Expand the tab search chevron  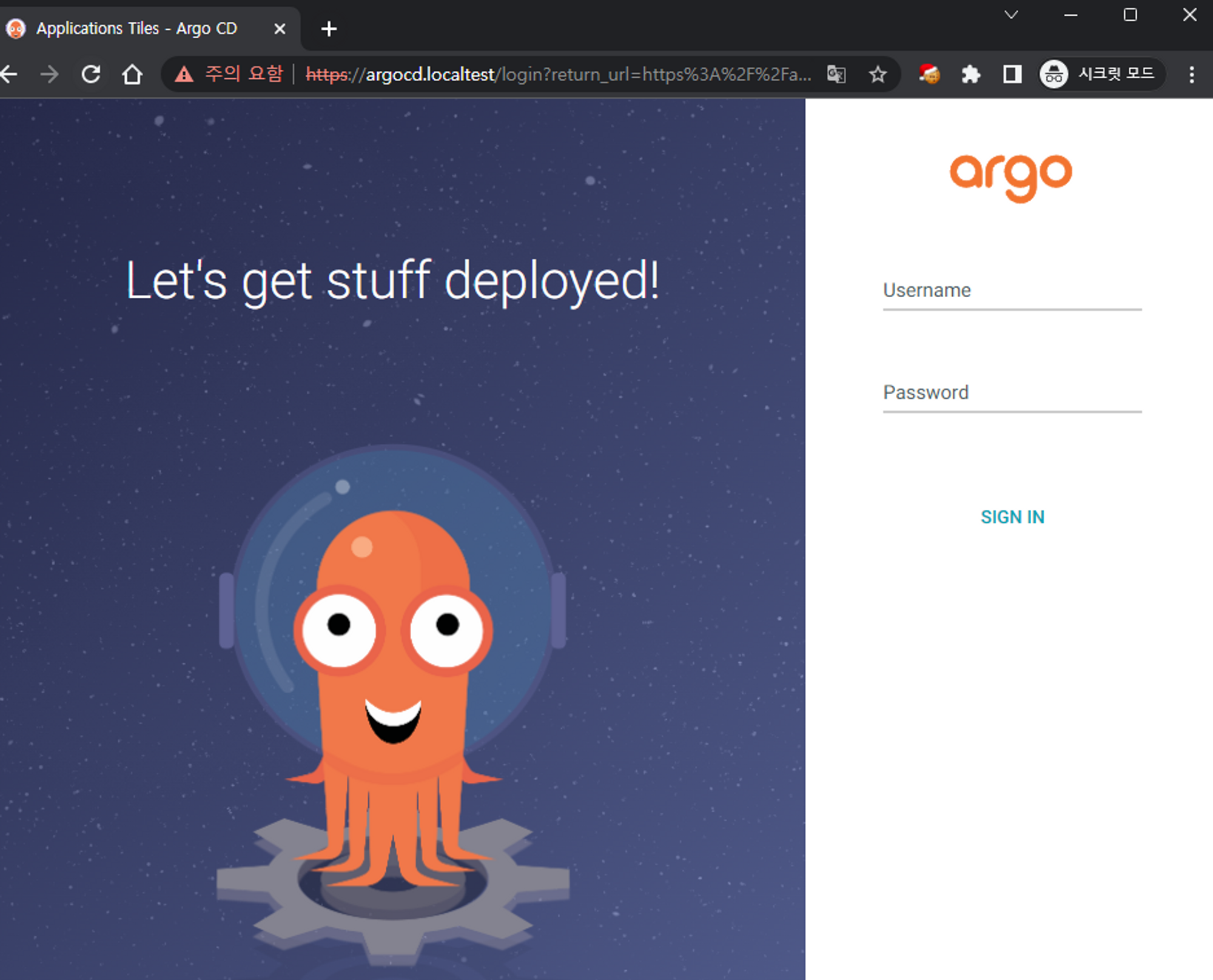point(1011,15)
